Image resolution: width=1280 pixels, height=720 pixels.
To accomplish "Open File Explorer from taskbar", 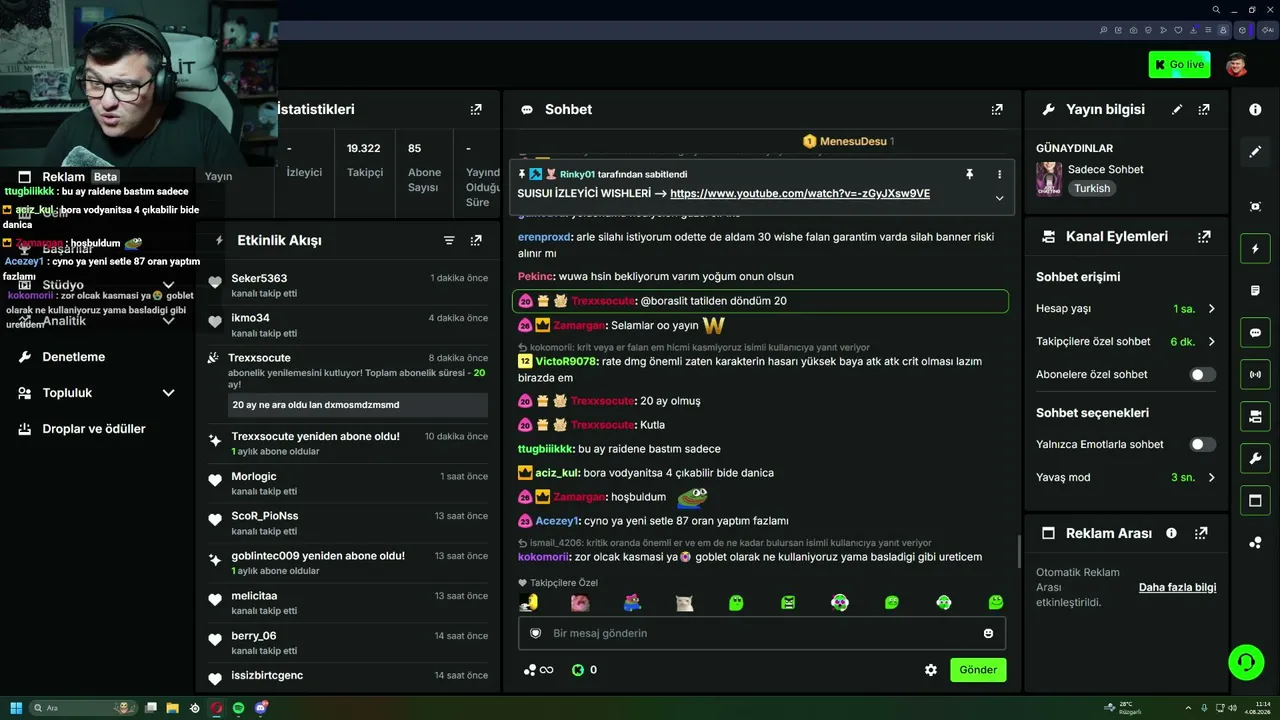I will (x=172, y=708).
